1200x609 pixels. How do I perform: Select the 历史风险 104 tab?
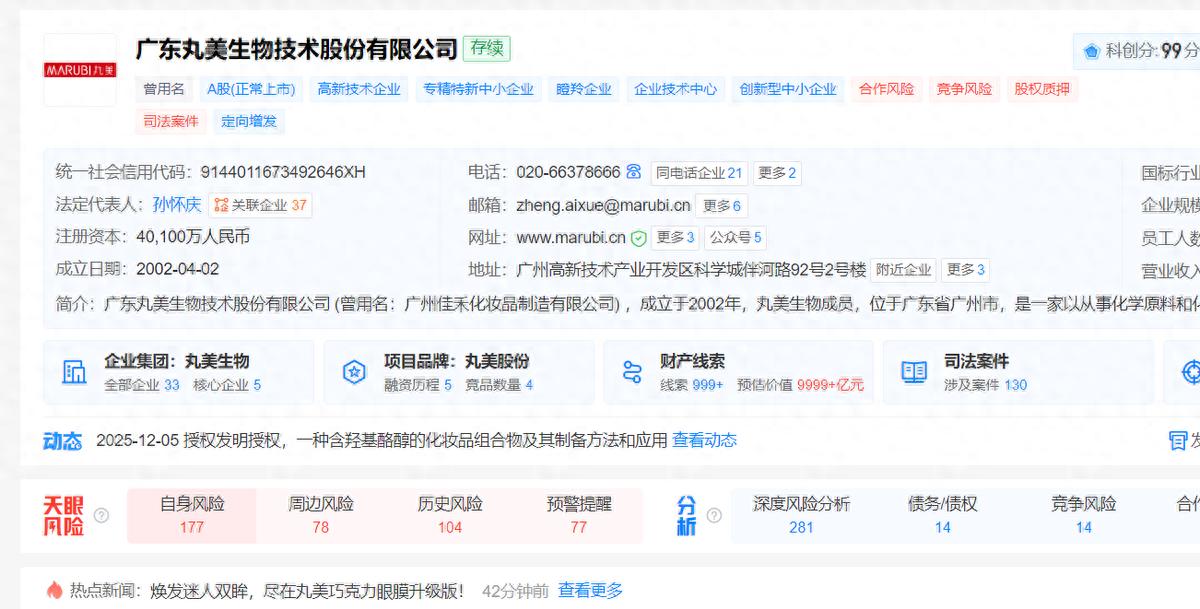pos(450,515)
